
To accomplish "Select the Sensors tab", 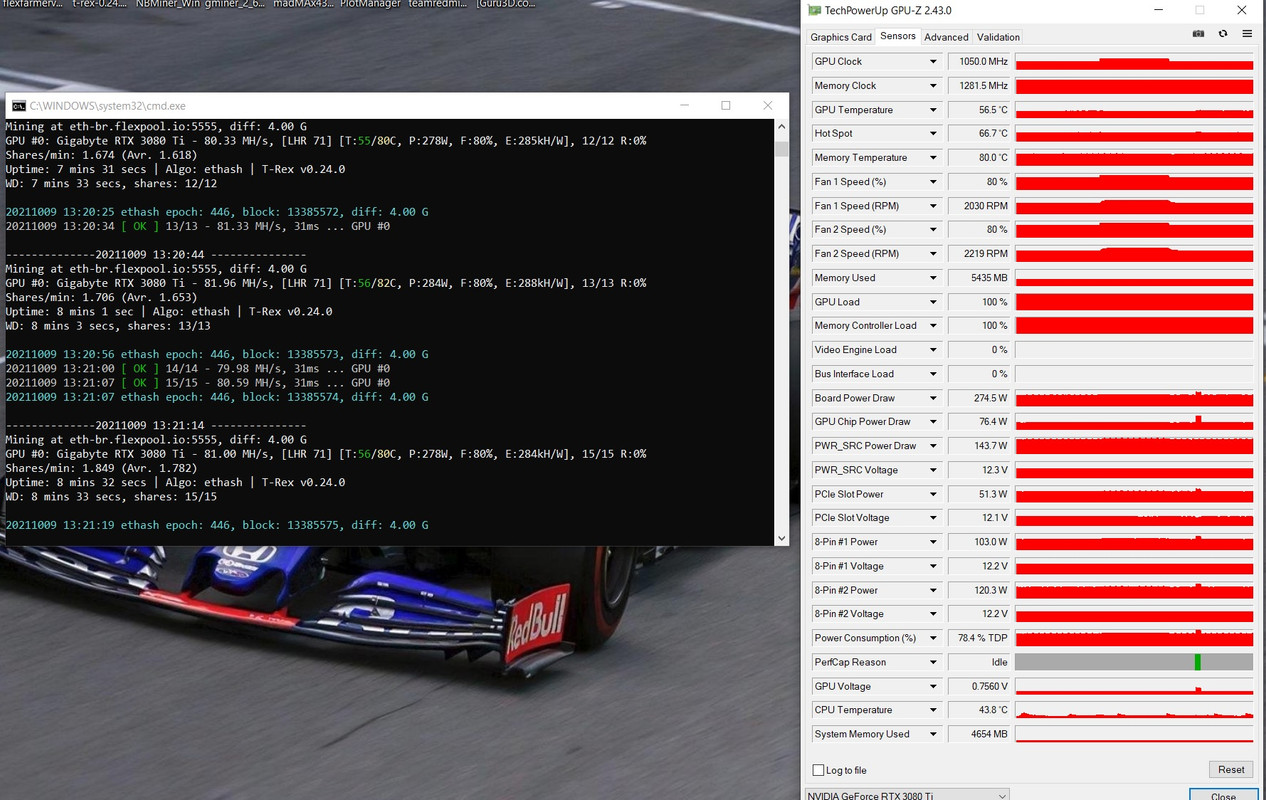I will pos(897,36).
